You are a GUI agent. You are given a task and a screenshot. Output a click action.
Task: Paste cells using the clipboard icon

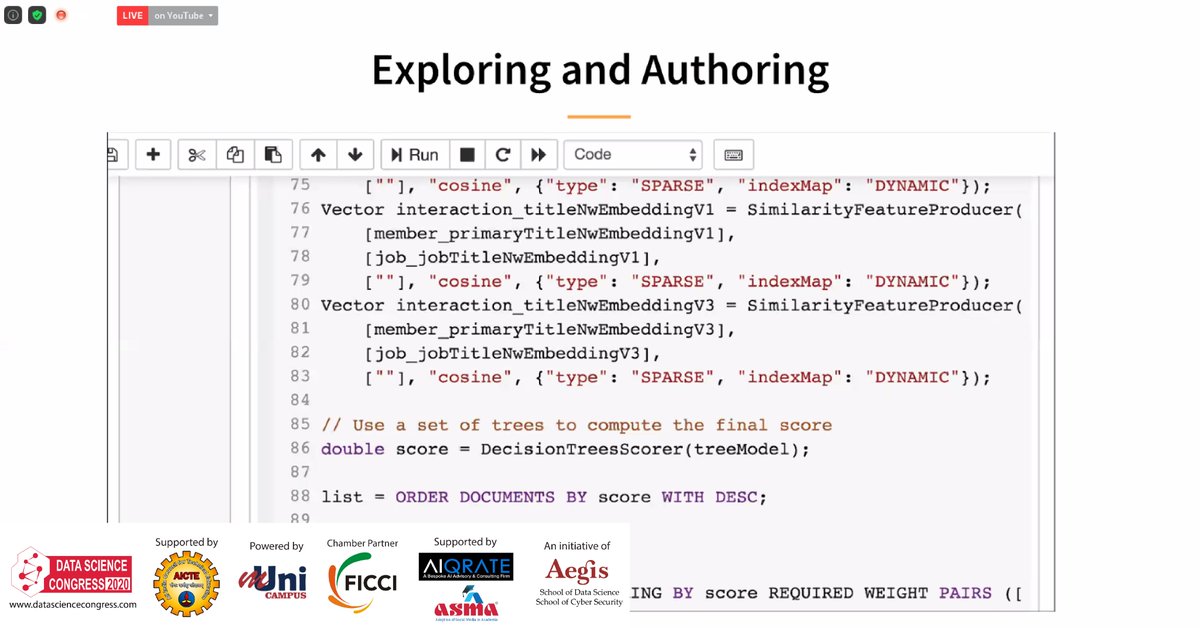[x=273, y=154]
